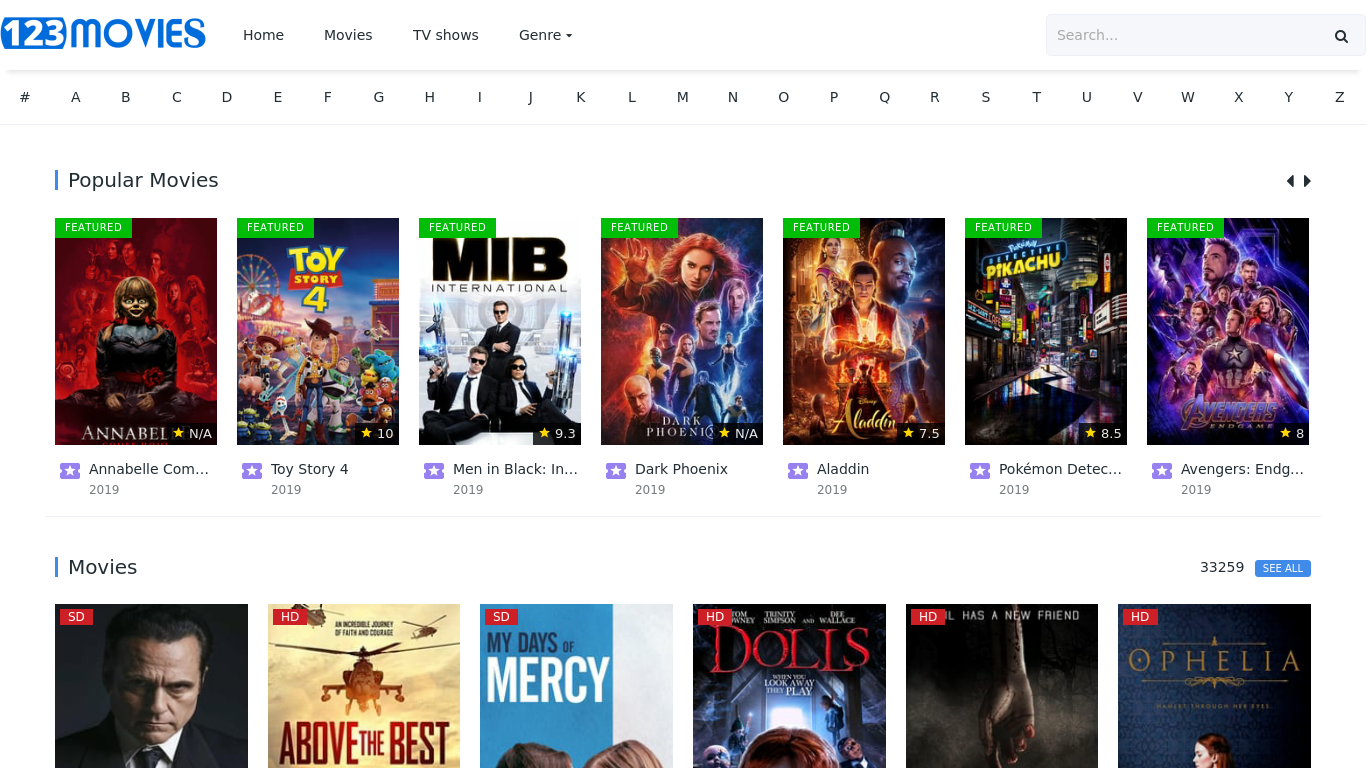The image size is (1366, 768).
Task: Open the Dark Phoenix poster
Action: click(x=682, y=331)
